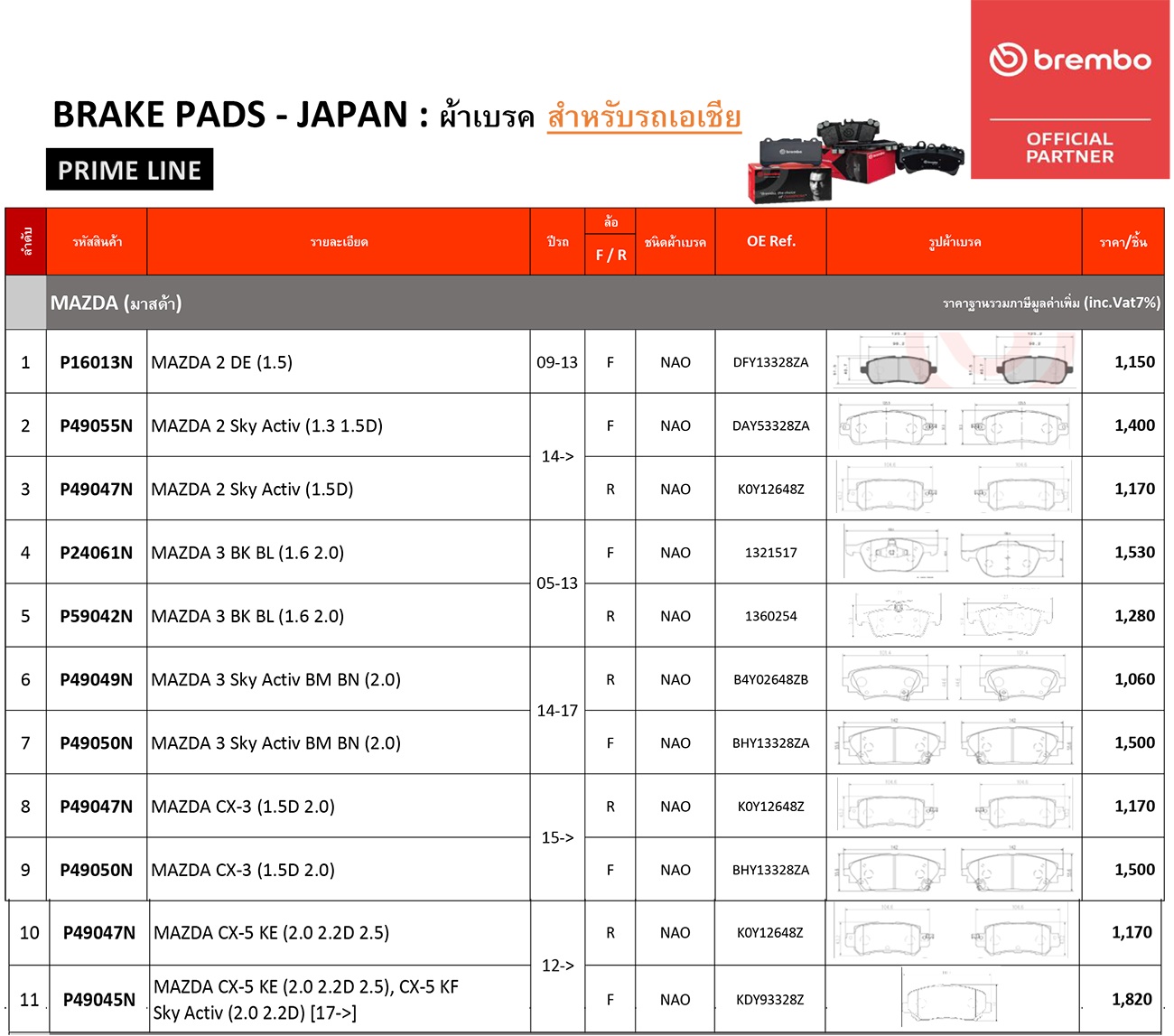This screenshot has width=1174, height=1036.
Task: Click the brake pad drawing for P49055N
Action: pos(955,425)
